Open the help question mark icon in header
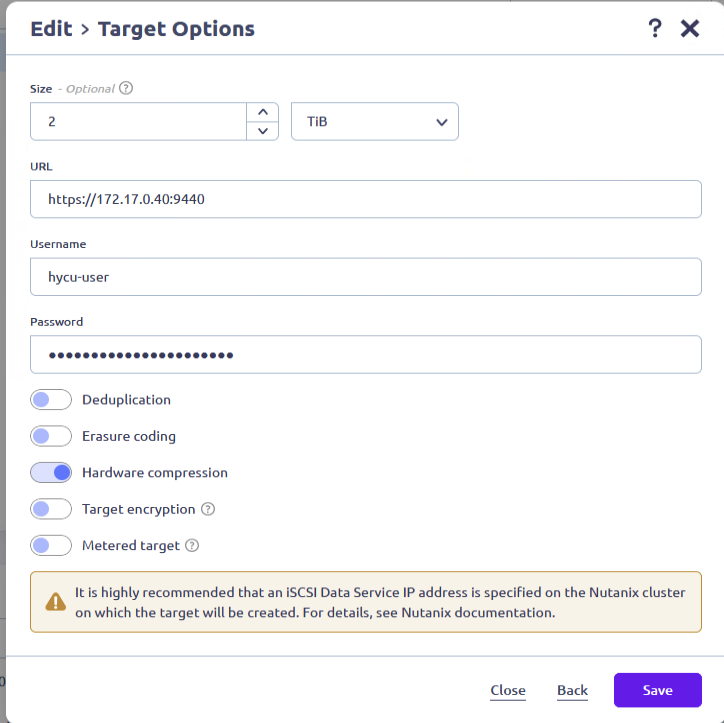The image size is (724, 723). point(655,28)
